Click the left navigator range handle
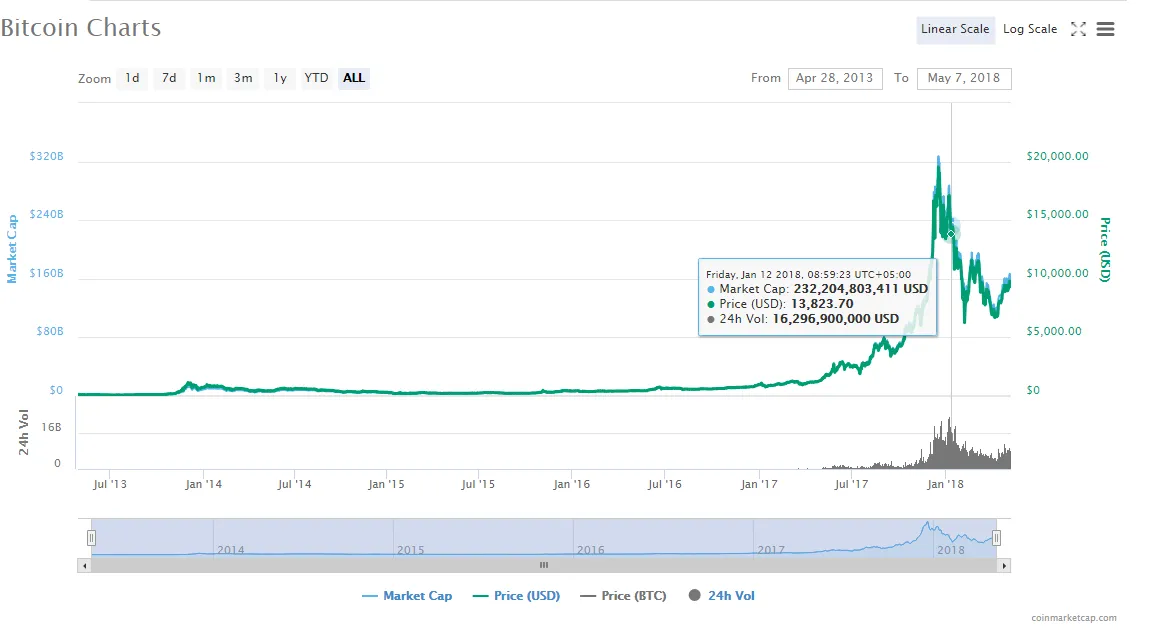The height and width of the screenshot is (637, 1173). pyautogui.click(x=91, y=538)
